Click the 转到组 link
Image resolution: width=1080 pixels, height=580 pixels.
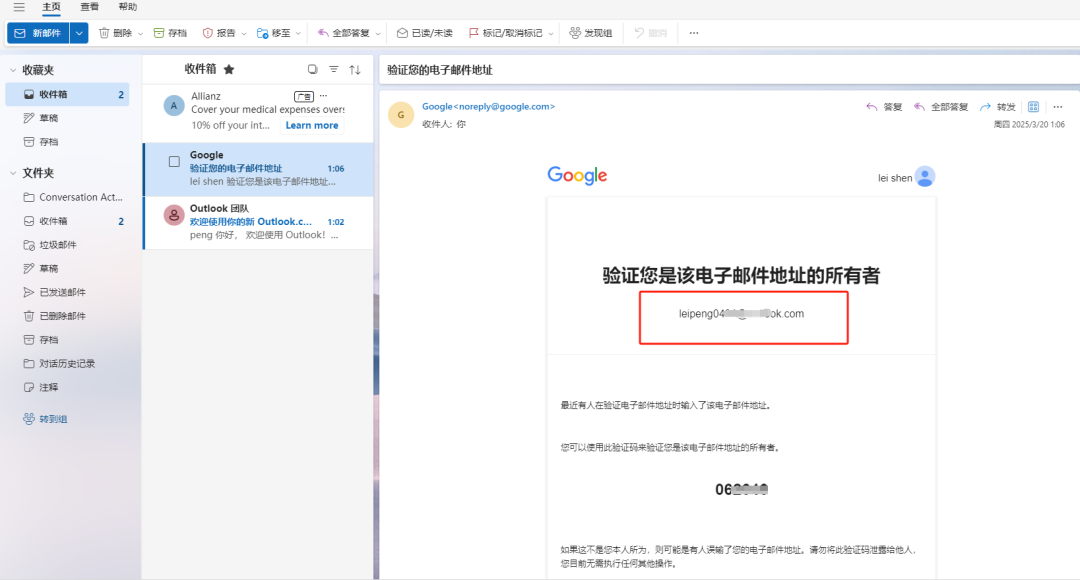pyautogui.click(x=45, y=419)
